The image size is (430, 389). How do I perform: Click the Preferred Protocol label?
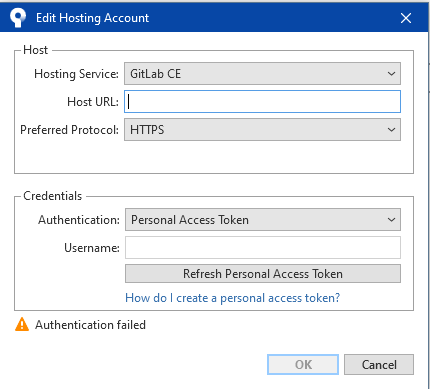click(69, 130)
